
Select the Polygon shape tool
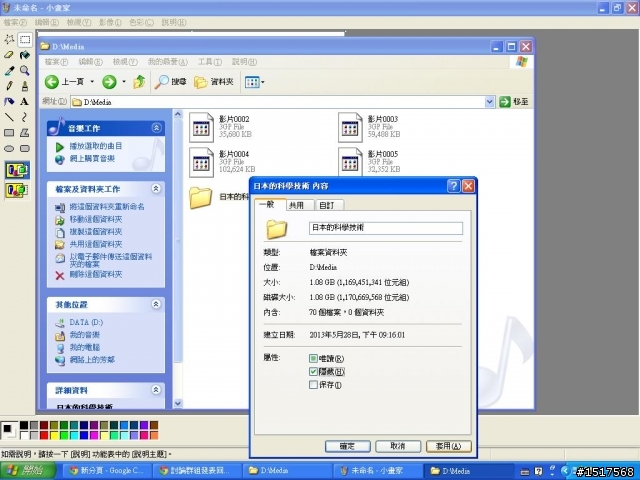point(25,133)
